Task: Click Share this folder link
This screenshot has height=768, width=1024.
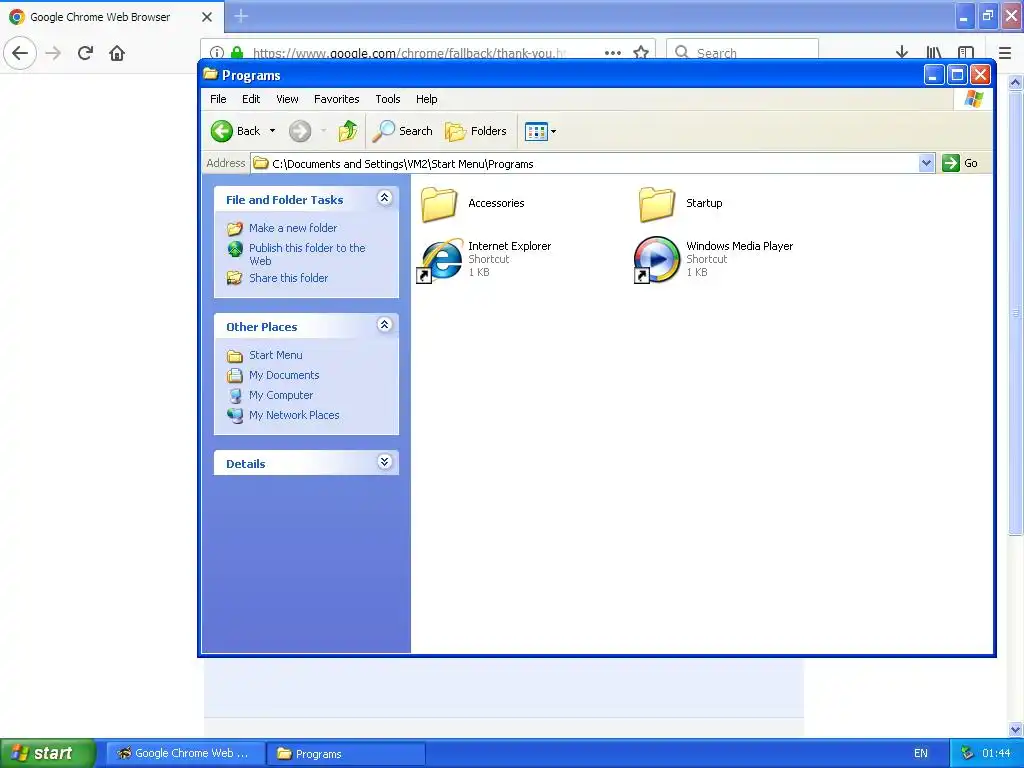Action: point(288,278)
